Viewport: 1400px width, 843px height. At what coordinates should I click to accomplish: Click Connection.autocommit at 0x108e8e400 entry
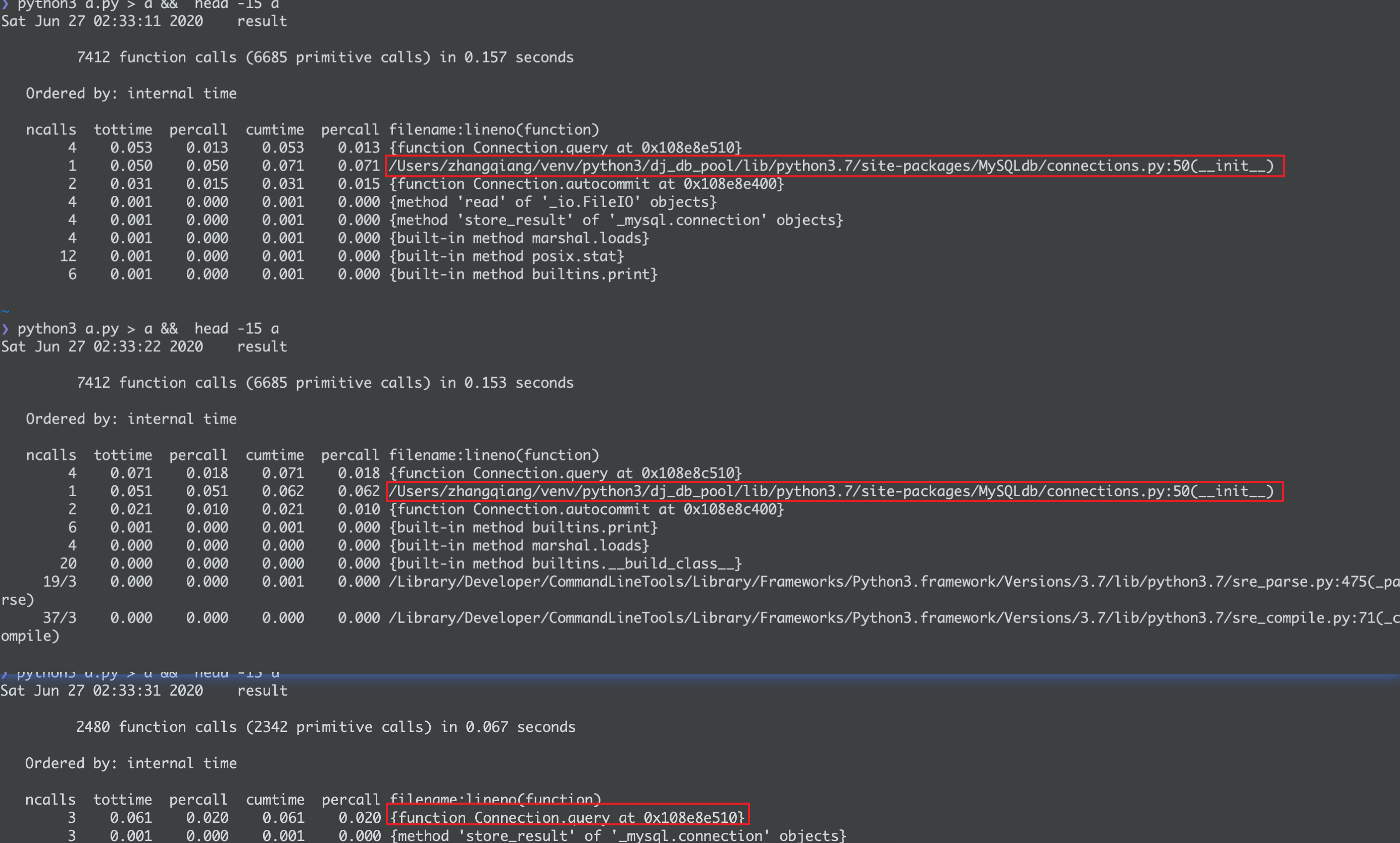pos(587,184)
